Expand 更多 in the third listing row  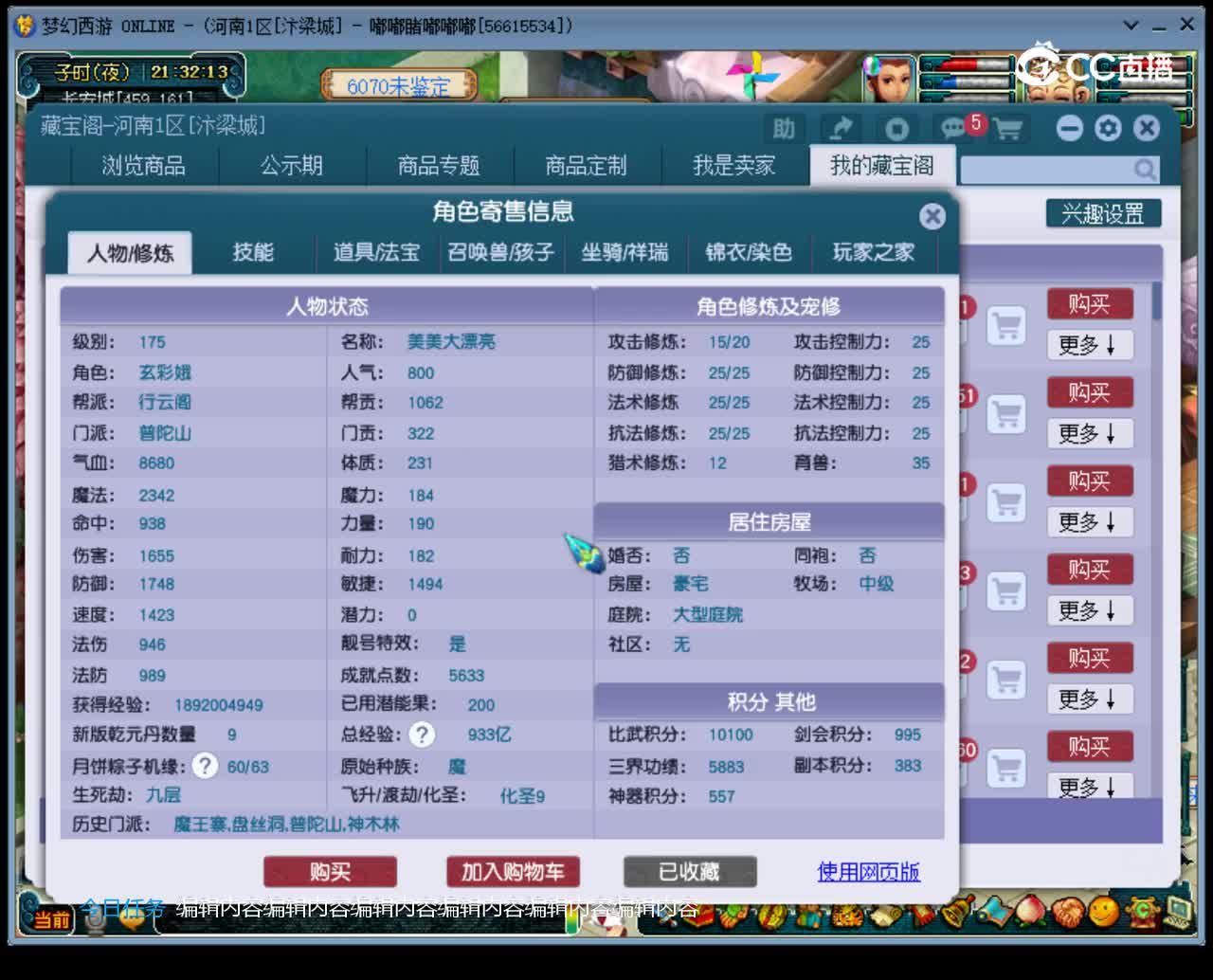[1089, 522]
